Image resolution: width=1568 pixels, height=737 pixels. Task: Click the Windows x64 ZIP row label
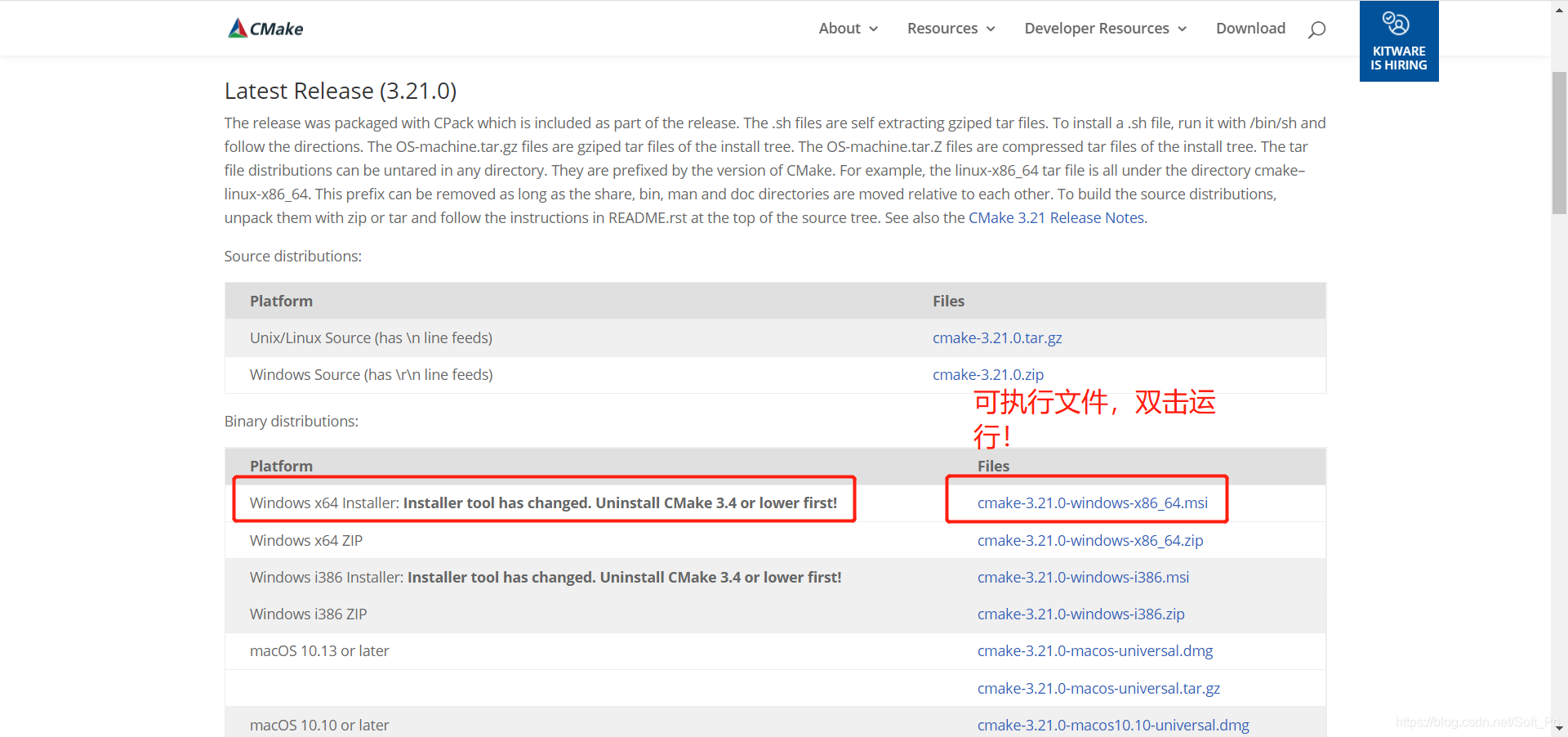tap(306, 541)
